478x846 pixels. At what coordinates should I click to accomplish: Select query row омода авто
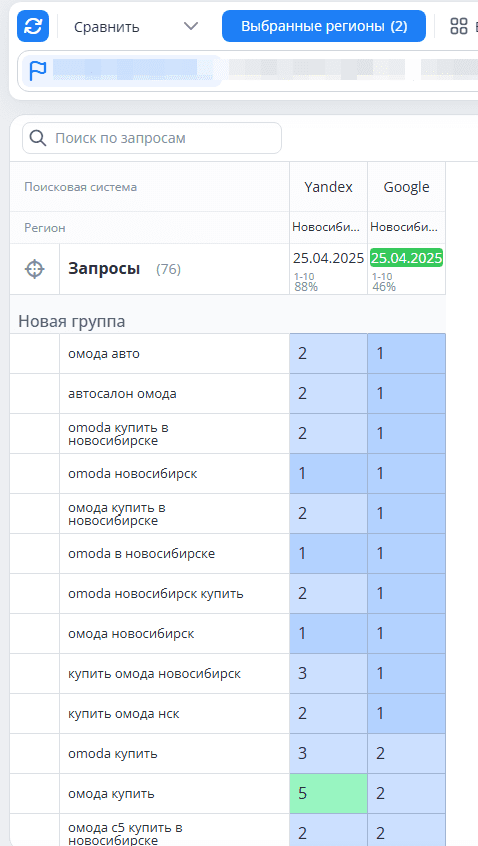(174, 353)
